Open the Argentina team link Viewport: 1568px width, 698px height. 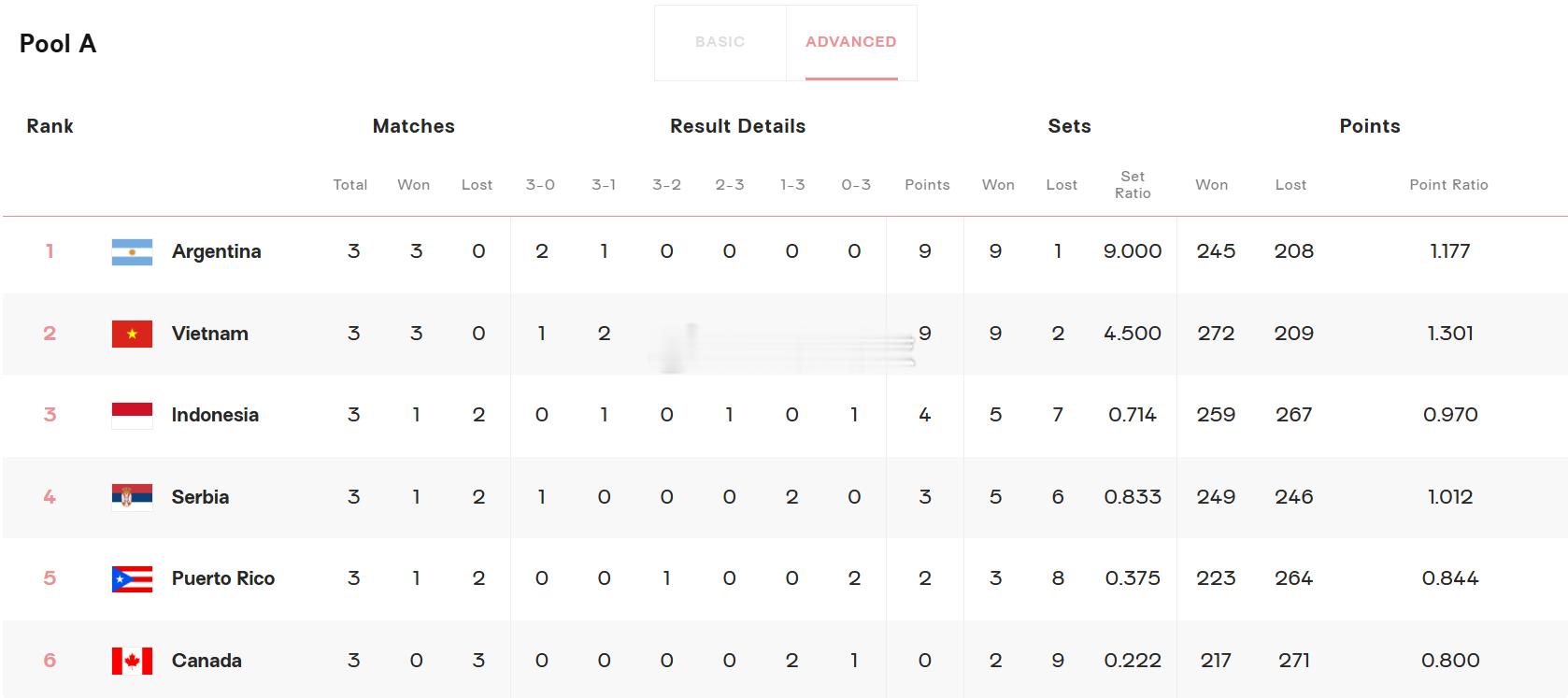tap(216, 251)
